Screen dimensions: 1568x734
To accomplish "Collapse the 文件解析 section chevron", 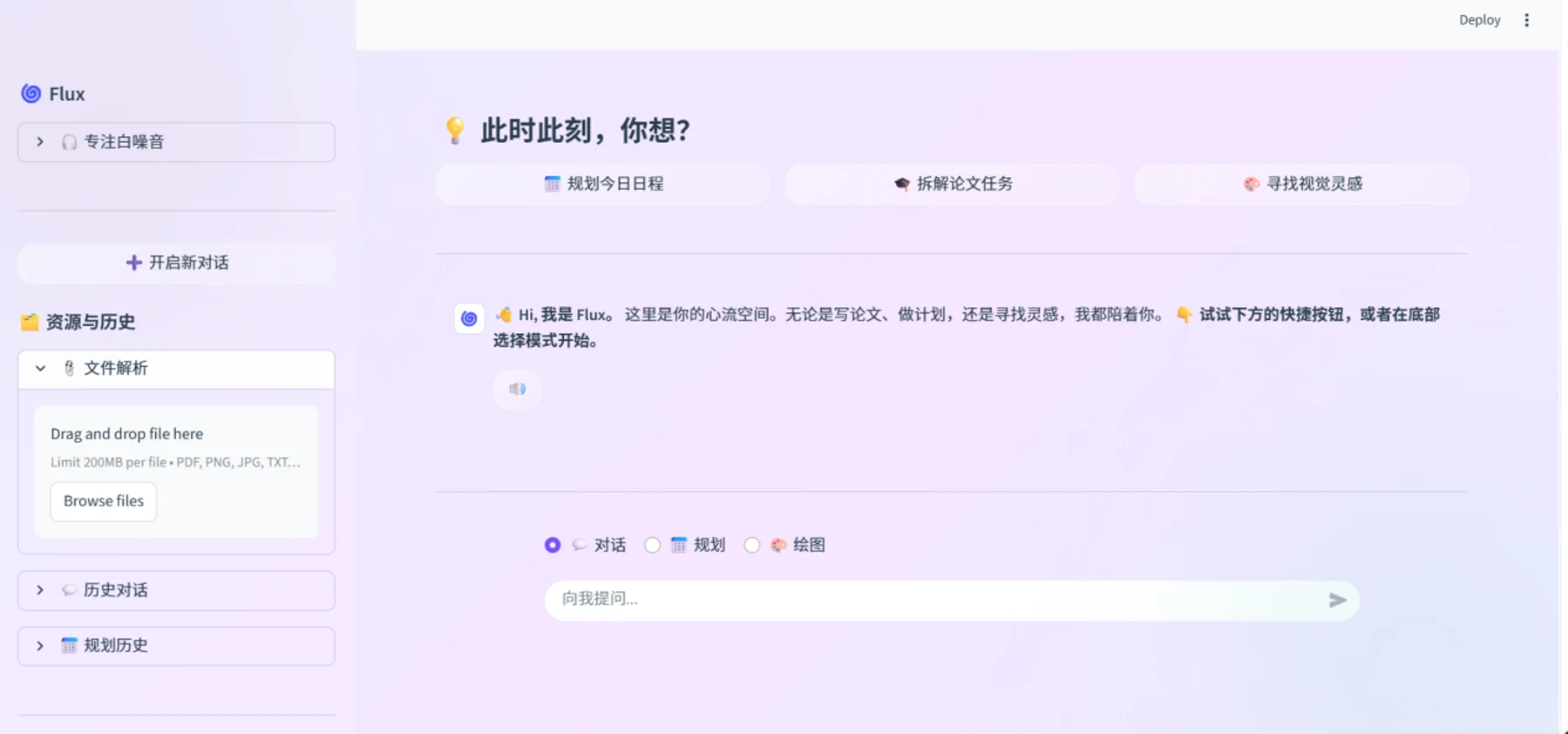I will [x=40, y=368].
